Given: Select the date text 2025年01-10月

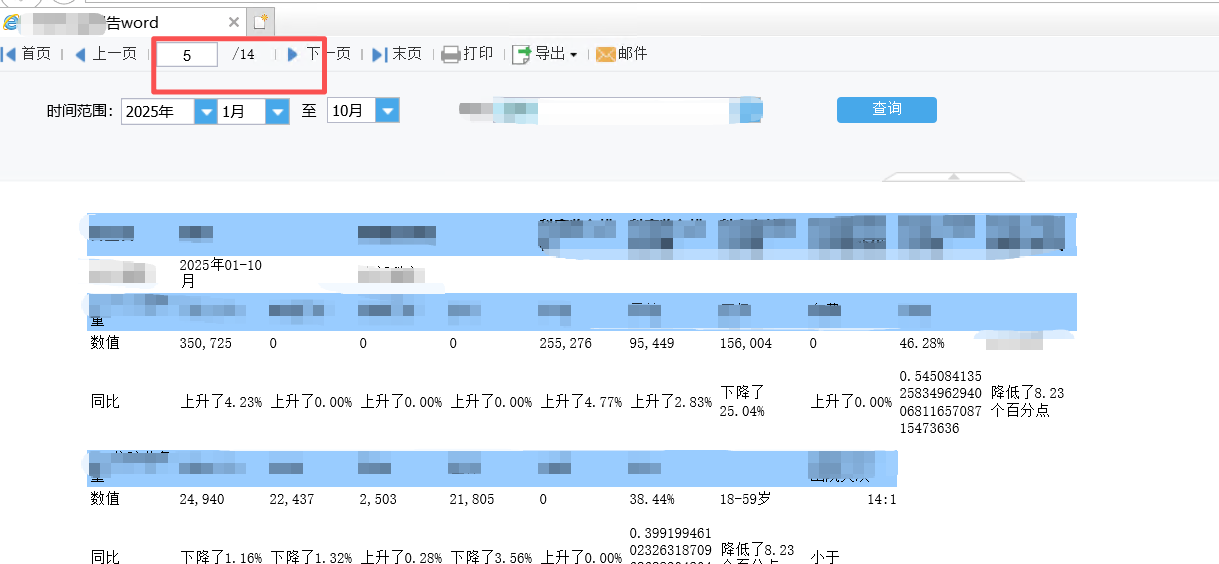Looking at the screenshot, I should point(220,273).
